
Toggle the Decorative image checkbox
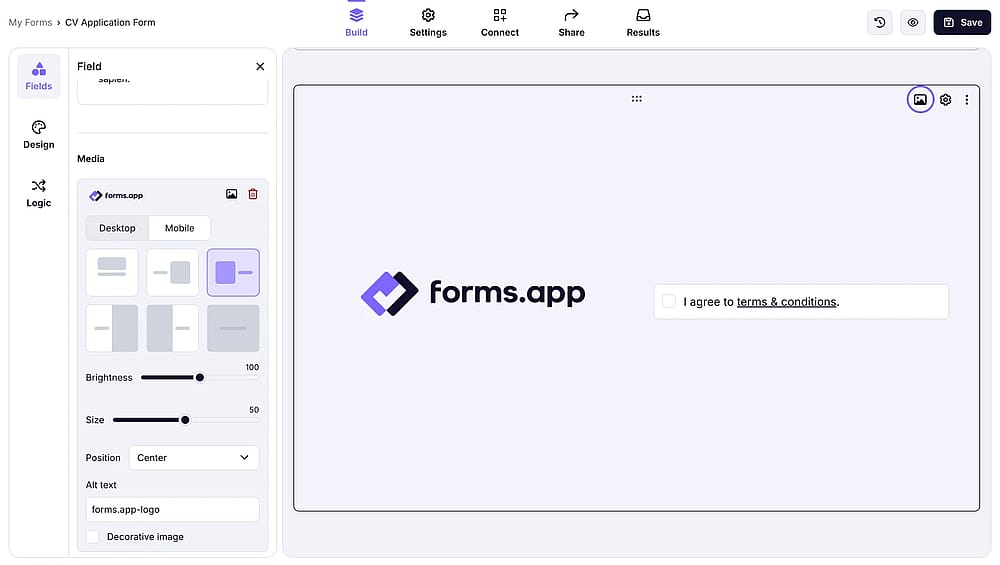point(92,537)
